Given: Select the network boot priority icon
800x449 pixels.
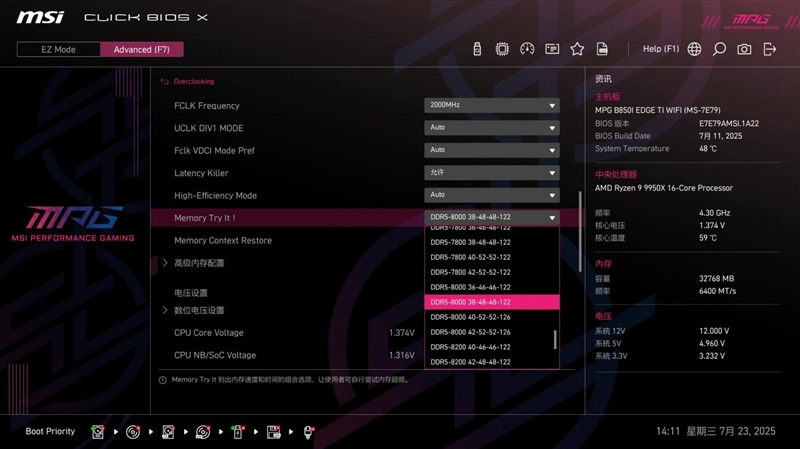Looking at the screenshot, I should tap(309, 432).
